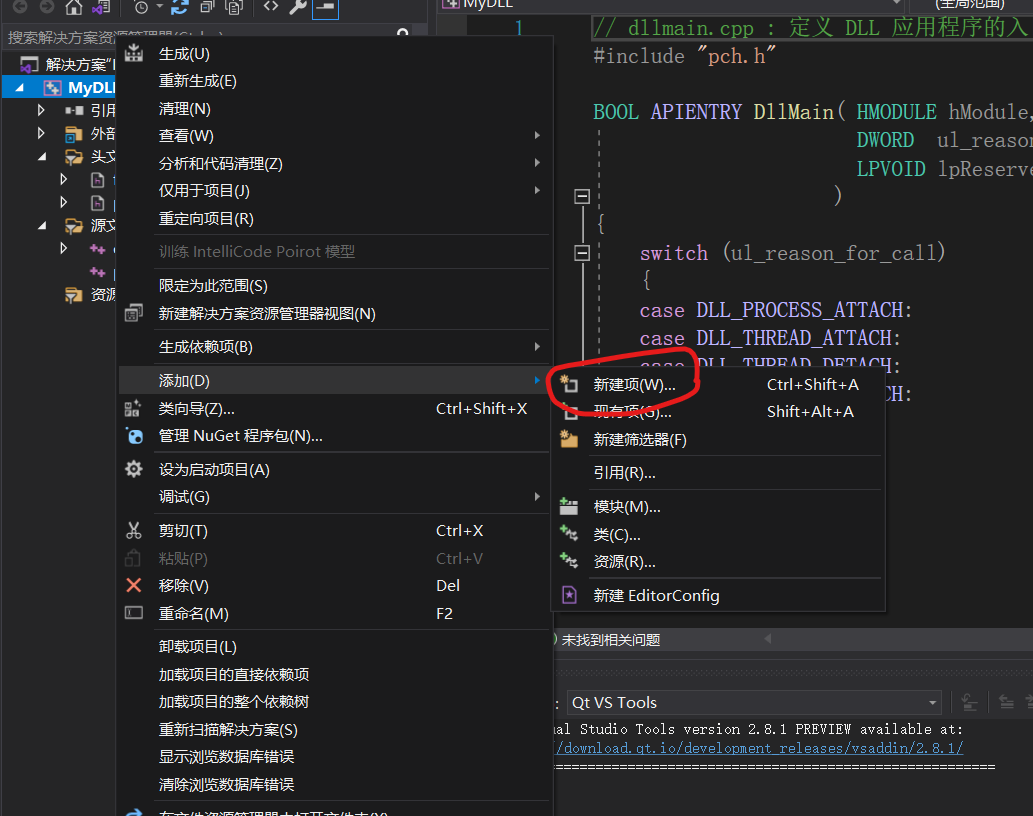Click the 新建项(W)... new item icon
This screenshot has height=816, width=1033.
(x=569, y=384)
